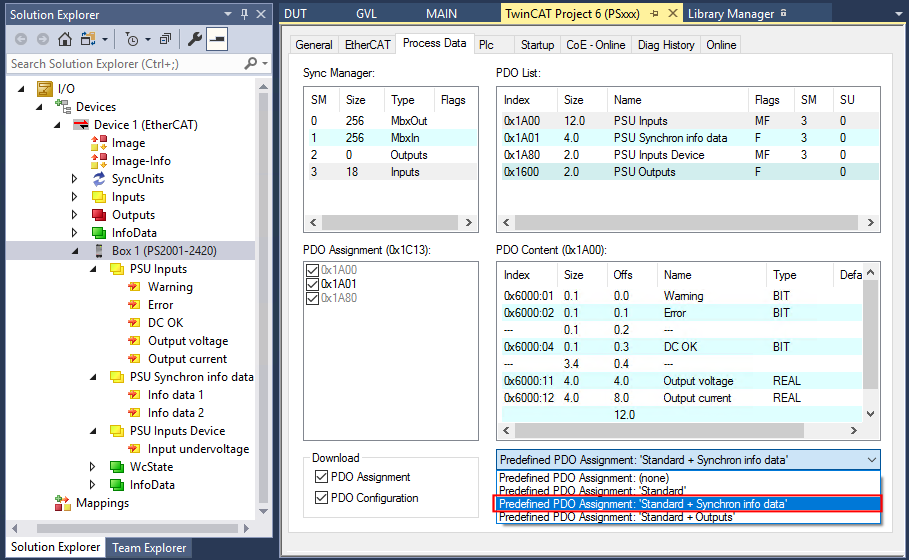Select the 0x1600 PSU Outputs PDO row
The width and height of the screenshot is (909, 560).
pyautogui.click(x=690, y=172)
